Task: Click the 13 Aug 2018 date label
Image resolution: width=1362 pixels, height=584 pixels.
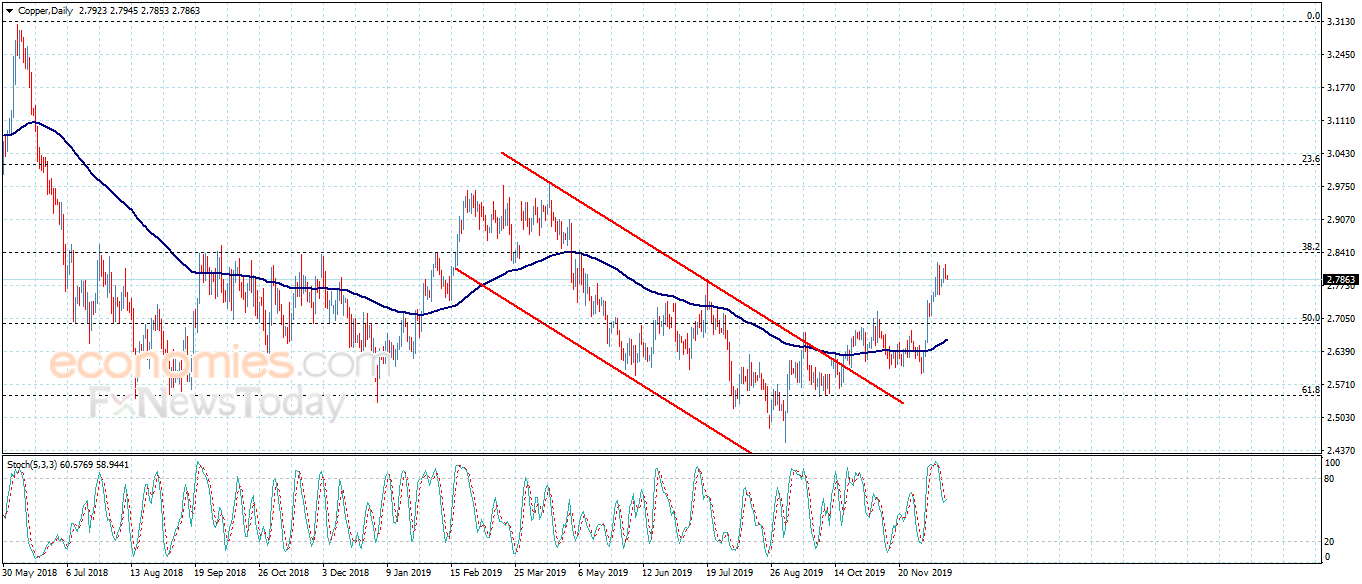Action: (x=155, y=573)
